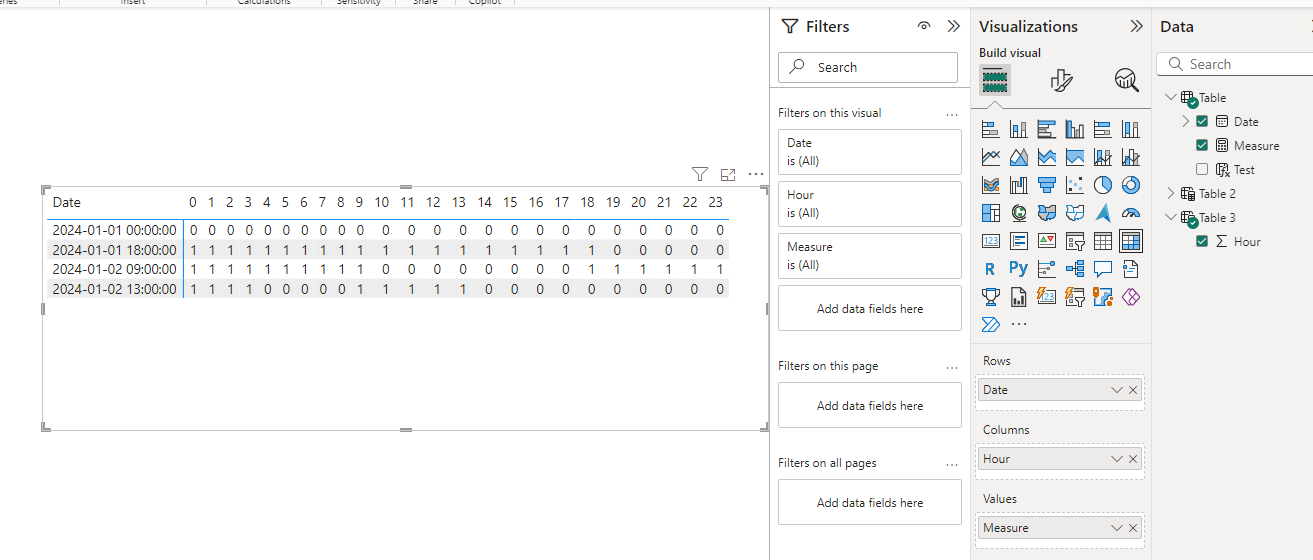This screenshot has height=560, width=1313.
Task: Open the Measure filter card
Action: point(870,256)
